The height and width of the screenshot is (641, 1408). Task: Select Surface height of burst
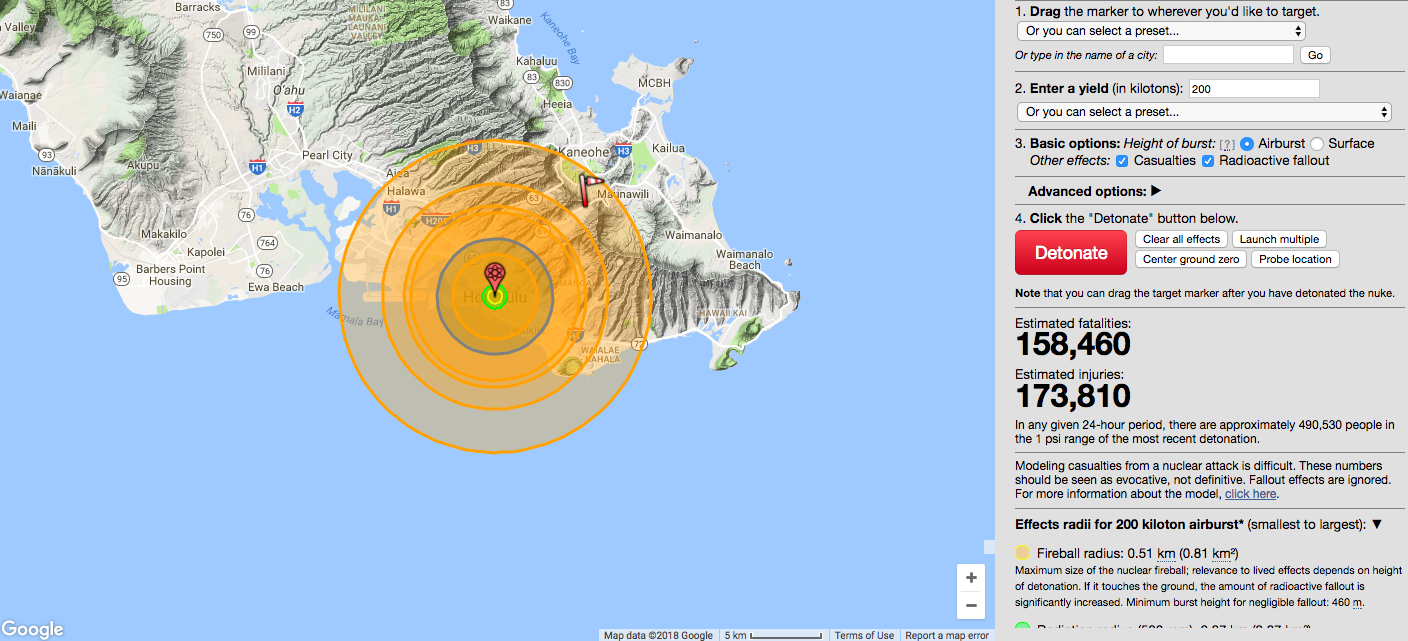click(x=1317, y=144)
